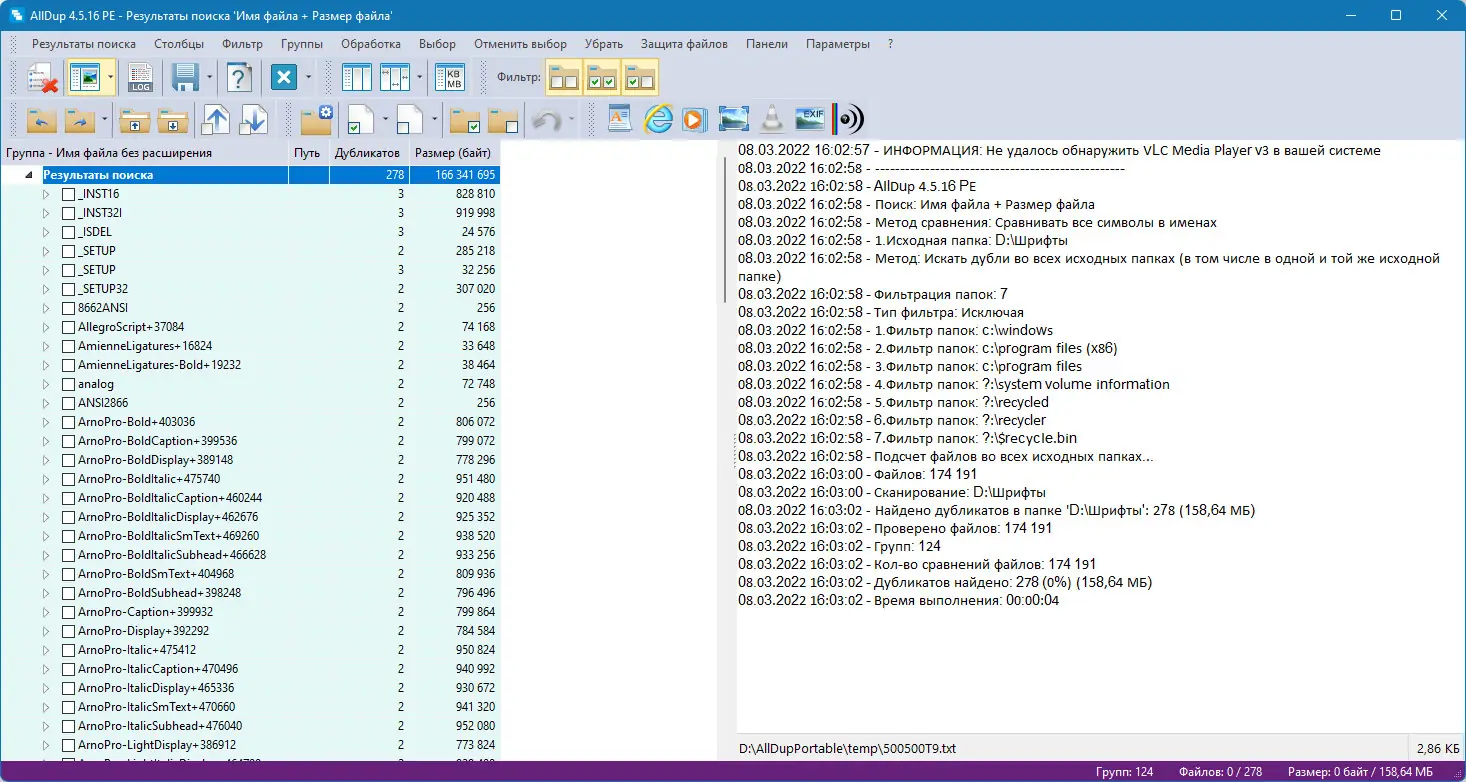Click the audio speaker player icon

point(848,119)
